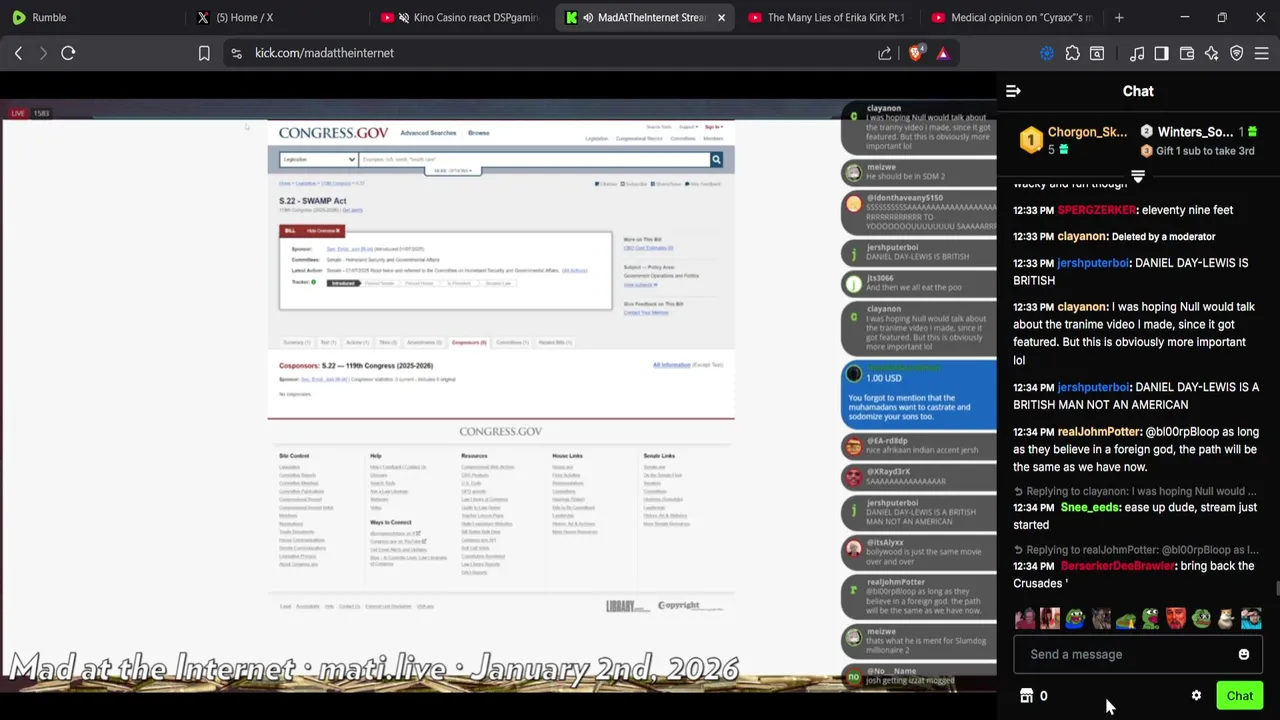Insert the last saluting man emote

click(x=1251, y=619)
